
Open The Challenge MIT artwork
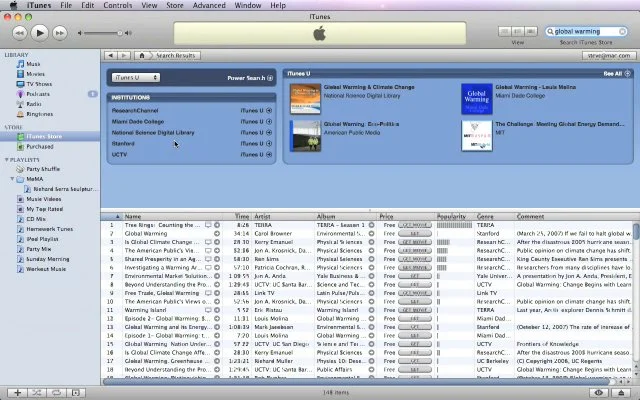(x=477, y=136)
